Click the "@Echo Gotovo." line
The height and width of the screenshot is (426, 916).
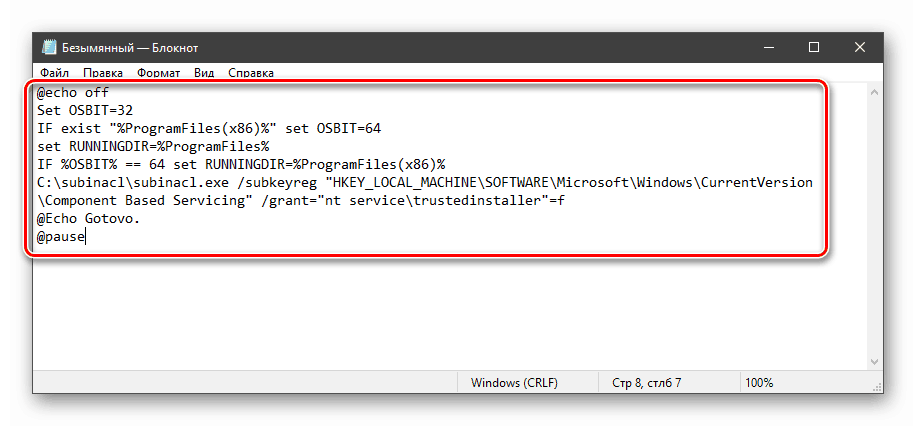point(89,219)
